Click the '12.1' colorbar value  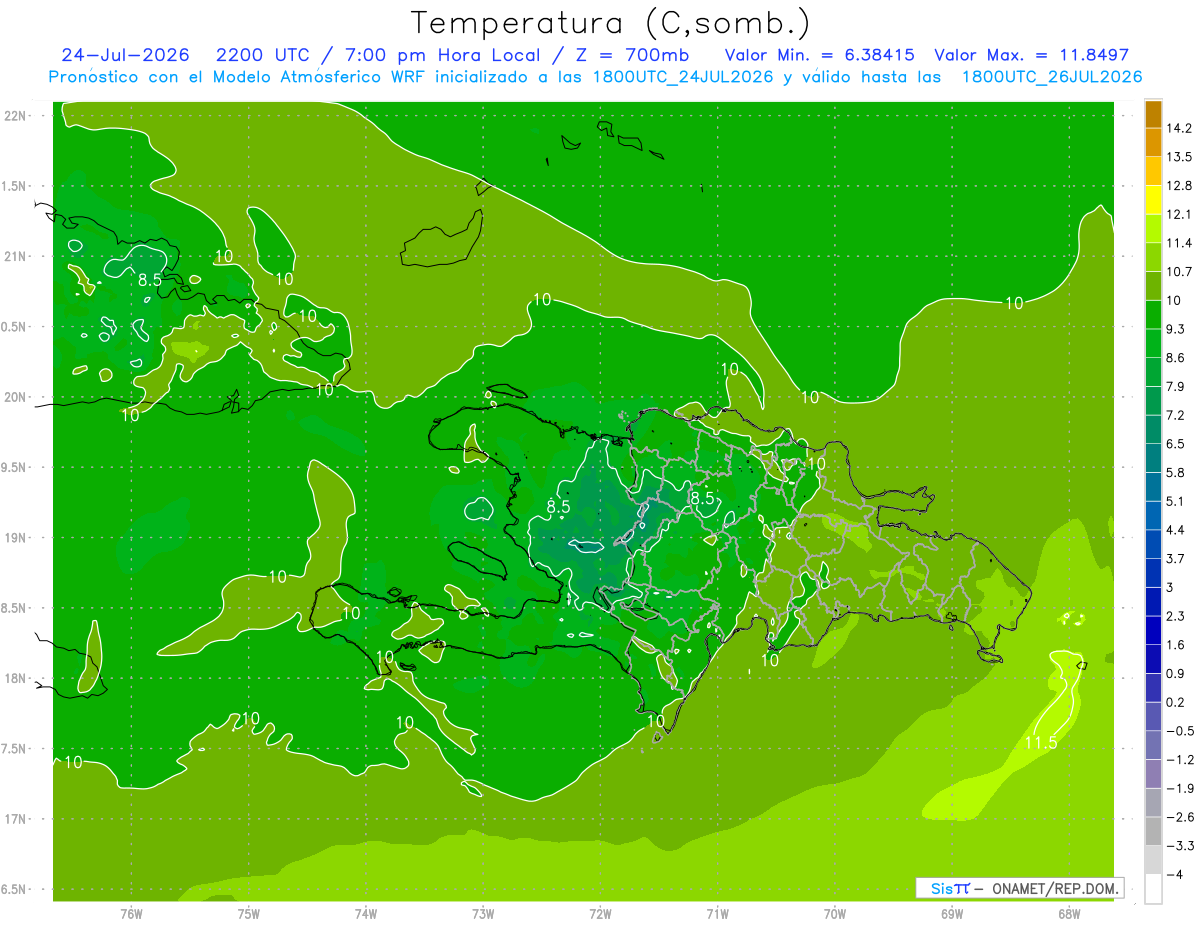coord(1179,215)
